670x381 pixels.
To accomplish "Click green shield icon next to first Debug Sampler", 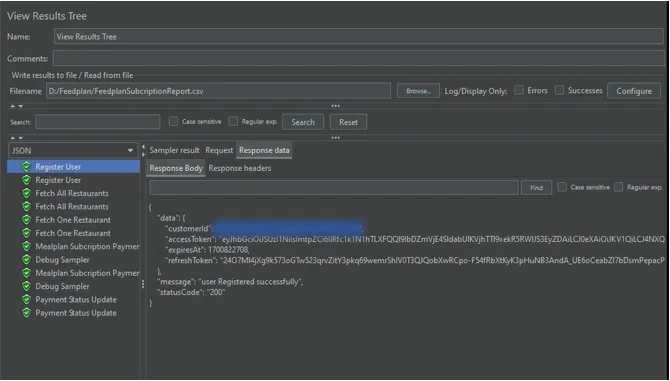I will pyautogui.click(x=26, y=260).
